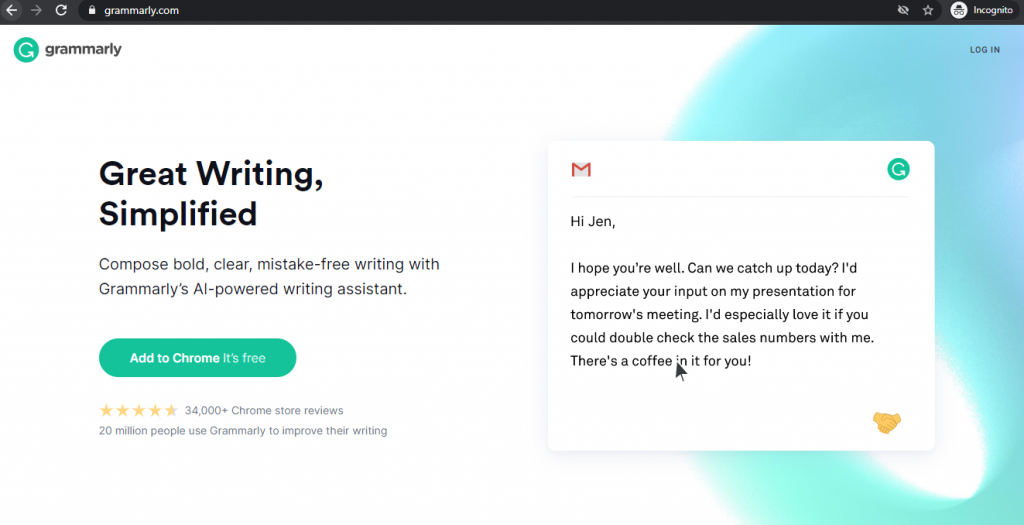
Task: Click the Great Writing, Simplified headline
Action: [211, 193]
